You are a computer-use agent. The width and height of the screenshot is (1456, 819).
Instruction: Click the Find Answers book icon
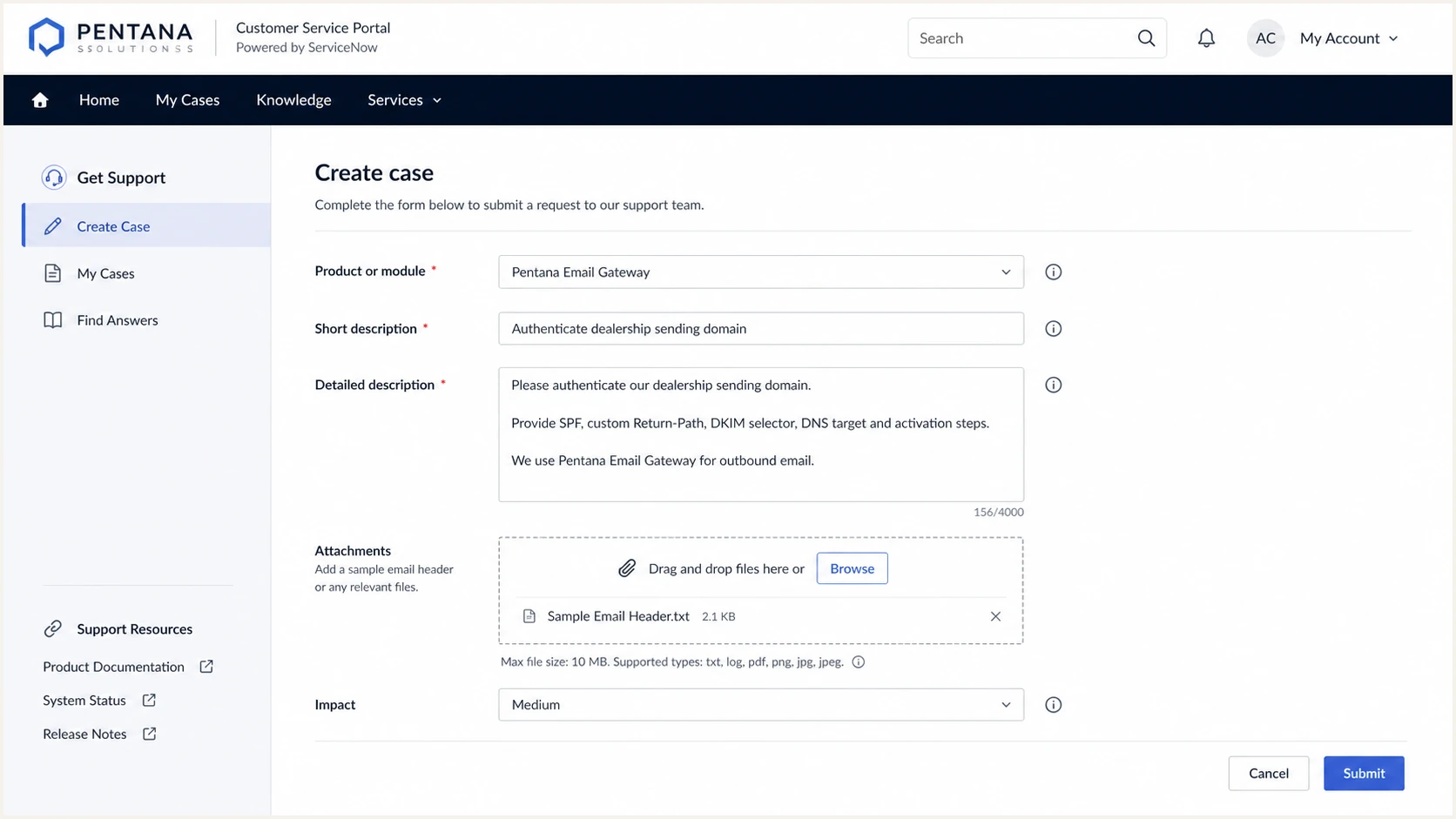[53, 320]
